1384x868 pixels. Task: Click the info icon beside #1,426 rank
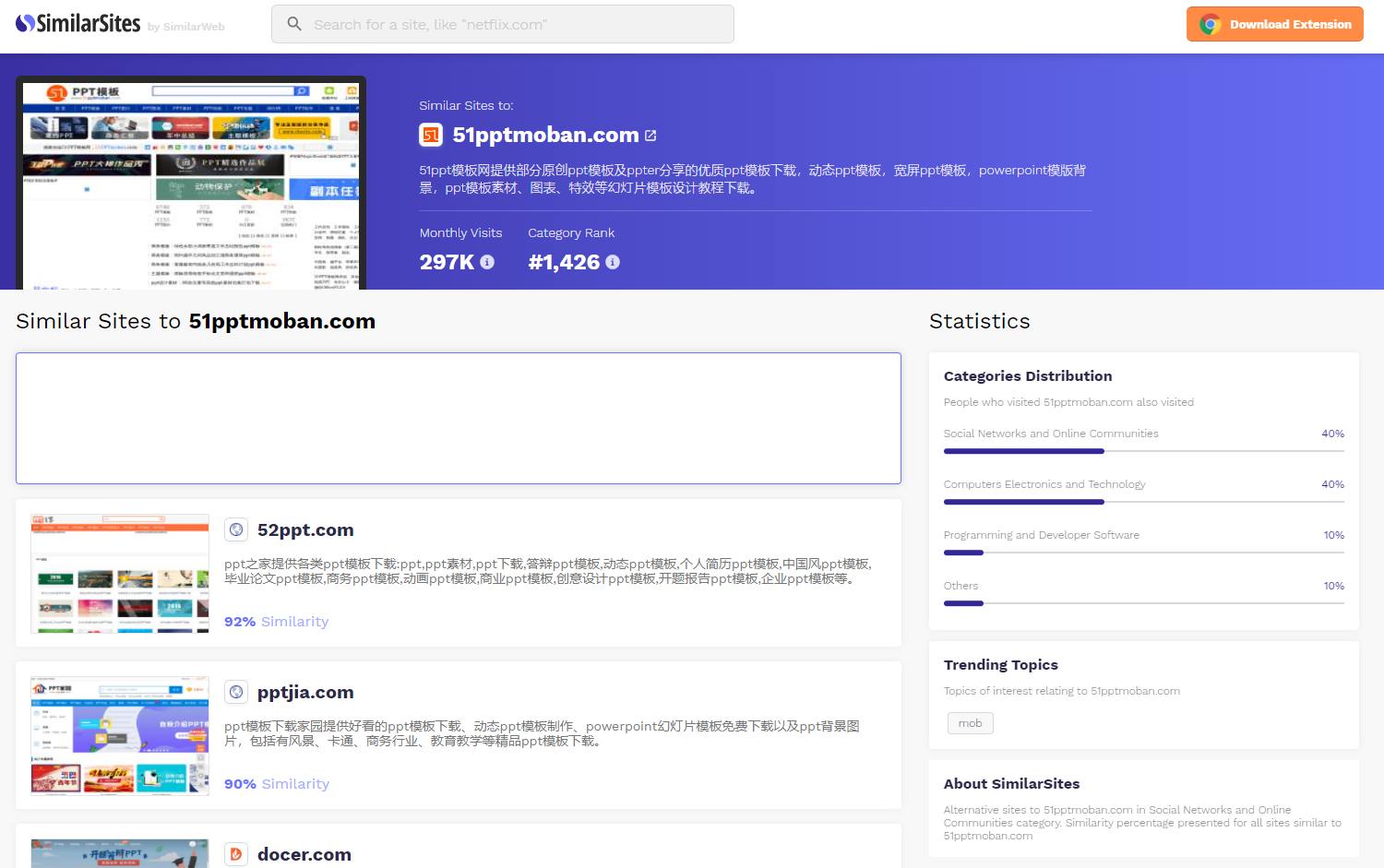(613, 262)
